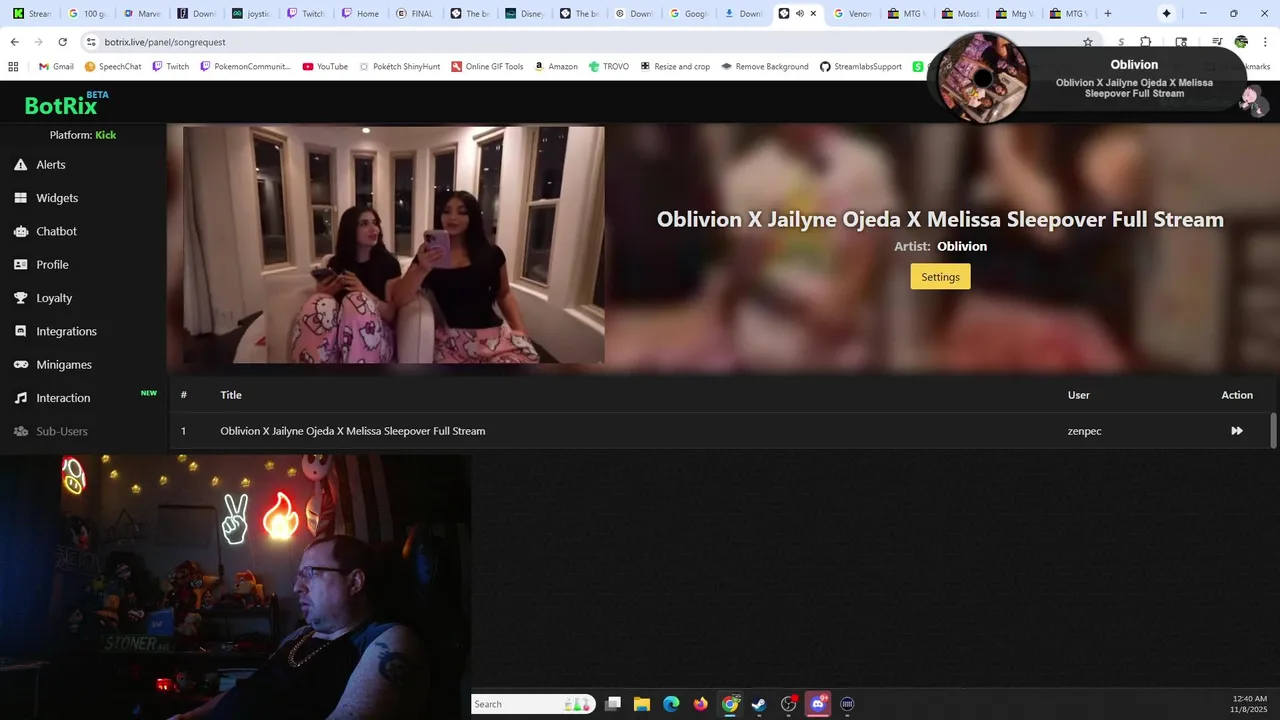The image size is (1280, 720).
Task: Open Discord from taskbar
Action: pyautogui.click(x=818, y=704)
